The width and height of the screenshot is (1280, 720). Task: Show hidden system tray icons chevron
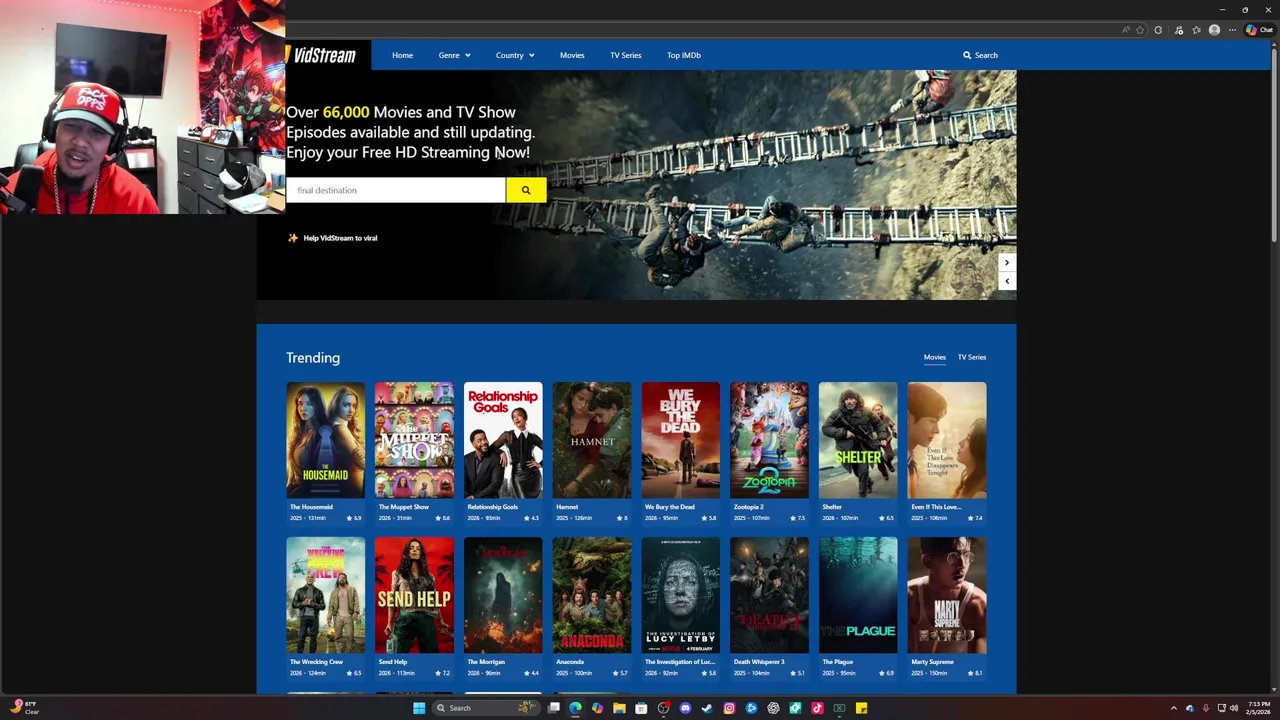click(1174, 708)
